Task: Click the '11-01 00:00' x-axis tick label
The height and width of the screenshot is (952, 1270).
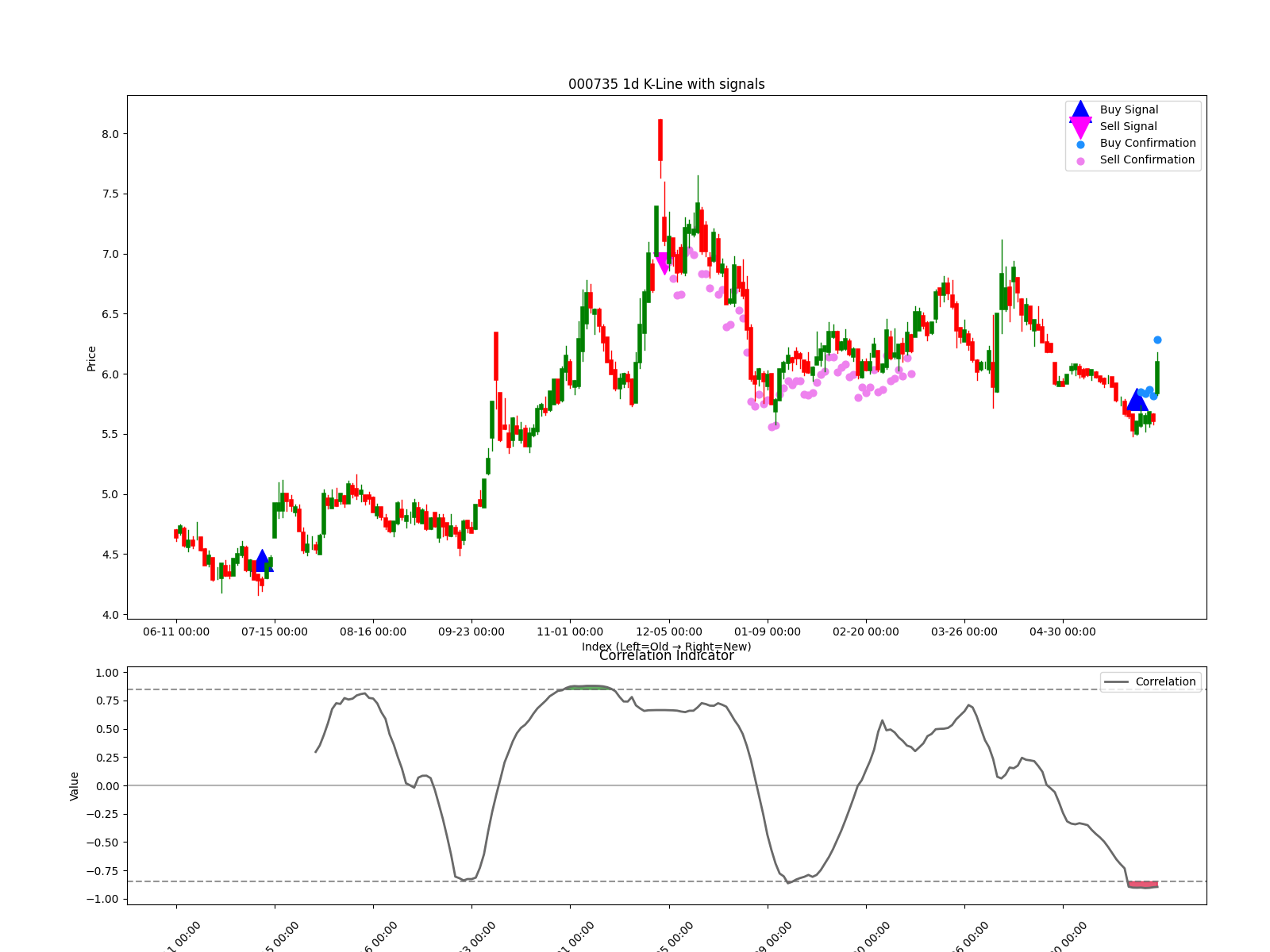Action: pos(570,631)
